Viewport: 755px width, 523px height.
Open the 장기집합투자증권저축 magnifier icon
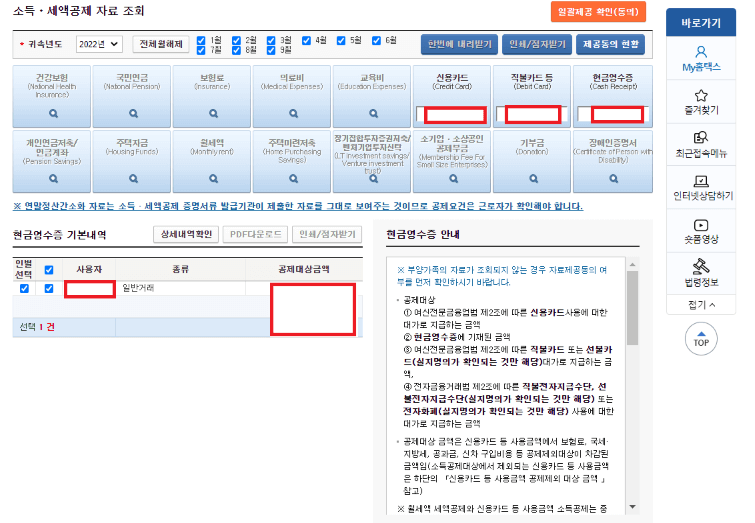pyautogui.click(x=373, y=179)
